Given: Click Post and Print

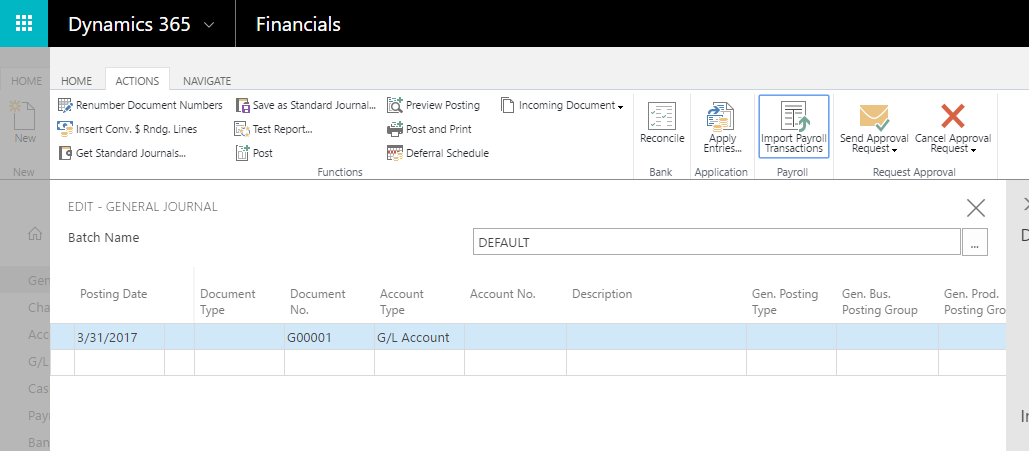Looking at the screenshot, I should [x=438, y=129].
